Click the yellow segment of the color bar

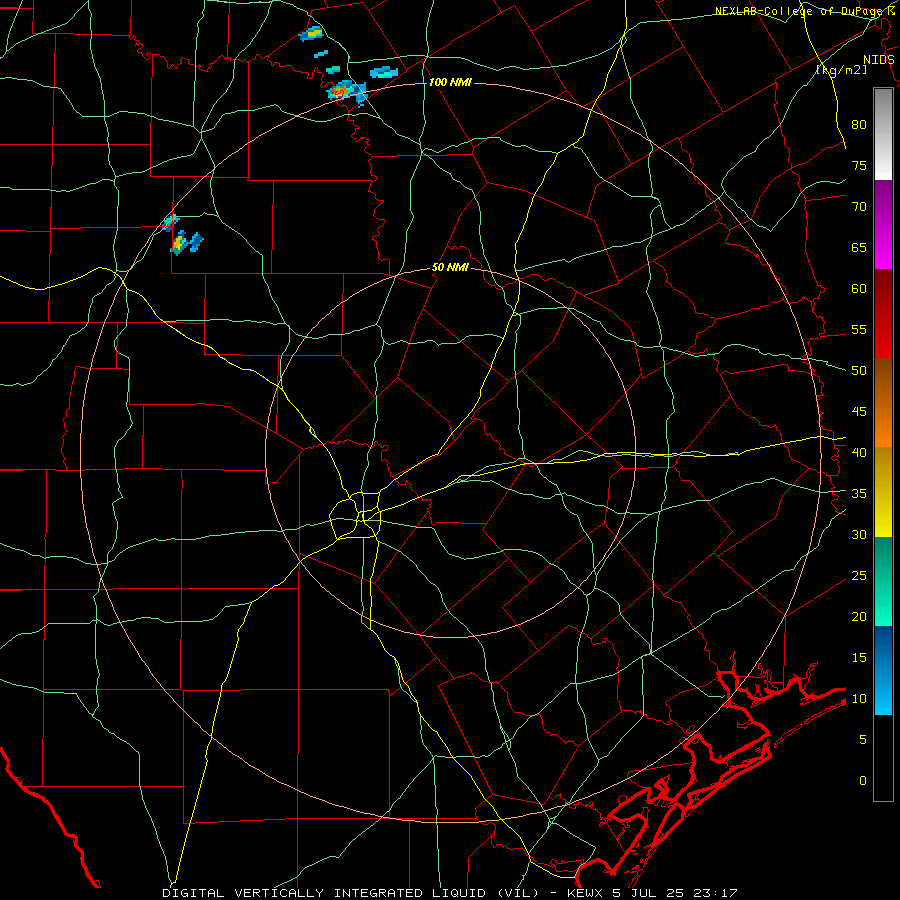point(883,492)
